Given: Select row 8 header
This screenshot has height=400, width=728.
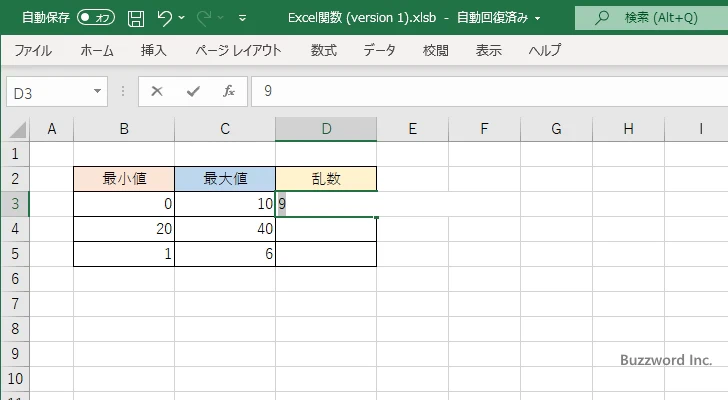Looking at the screenshot, I should (x=15, y=329).
